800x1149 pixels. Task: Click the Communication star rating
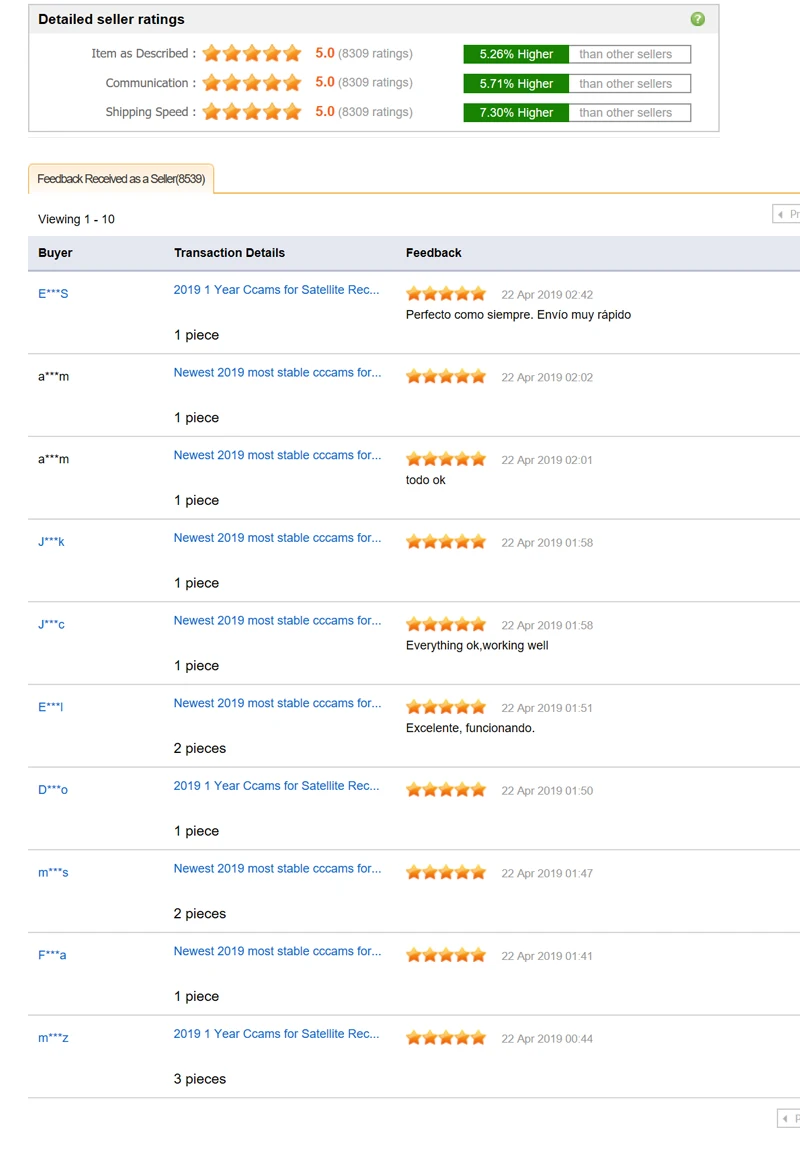[252, 83]
